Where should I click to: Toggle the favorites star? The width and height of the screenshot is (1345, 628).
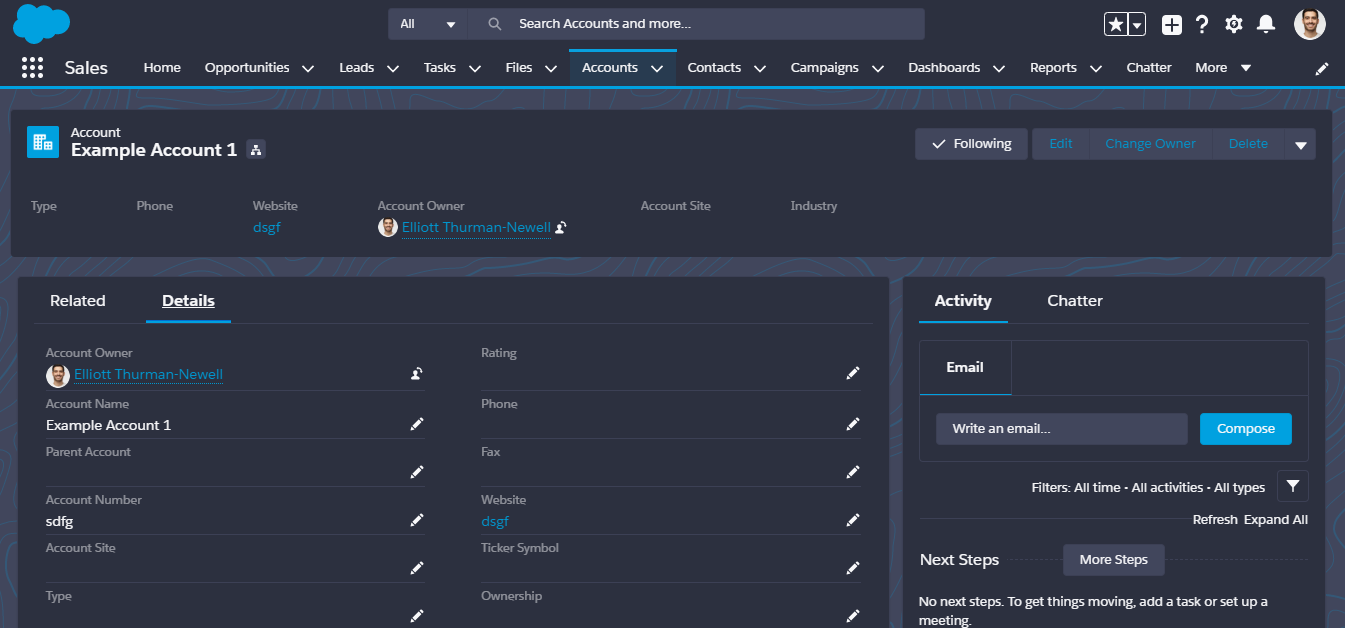coord(1117,23)
